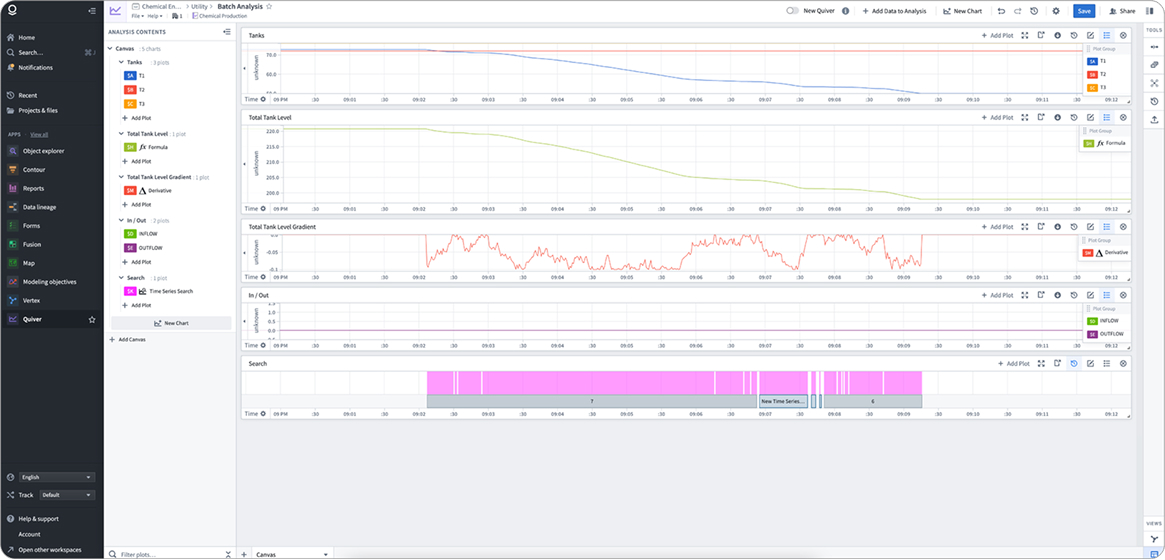
Task: Open version history clock icon in top toolbar
Action: [1033, 11]
